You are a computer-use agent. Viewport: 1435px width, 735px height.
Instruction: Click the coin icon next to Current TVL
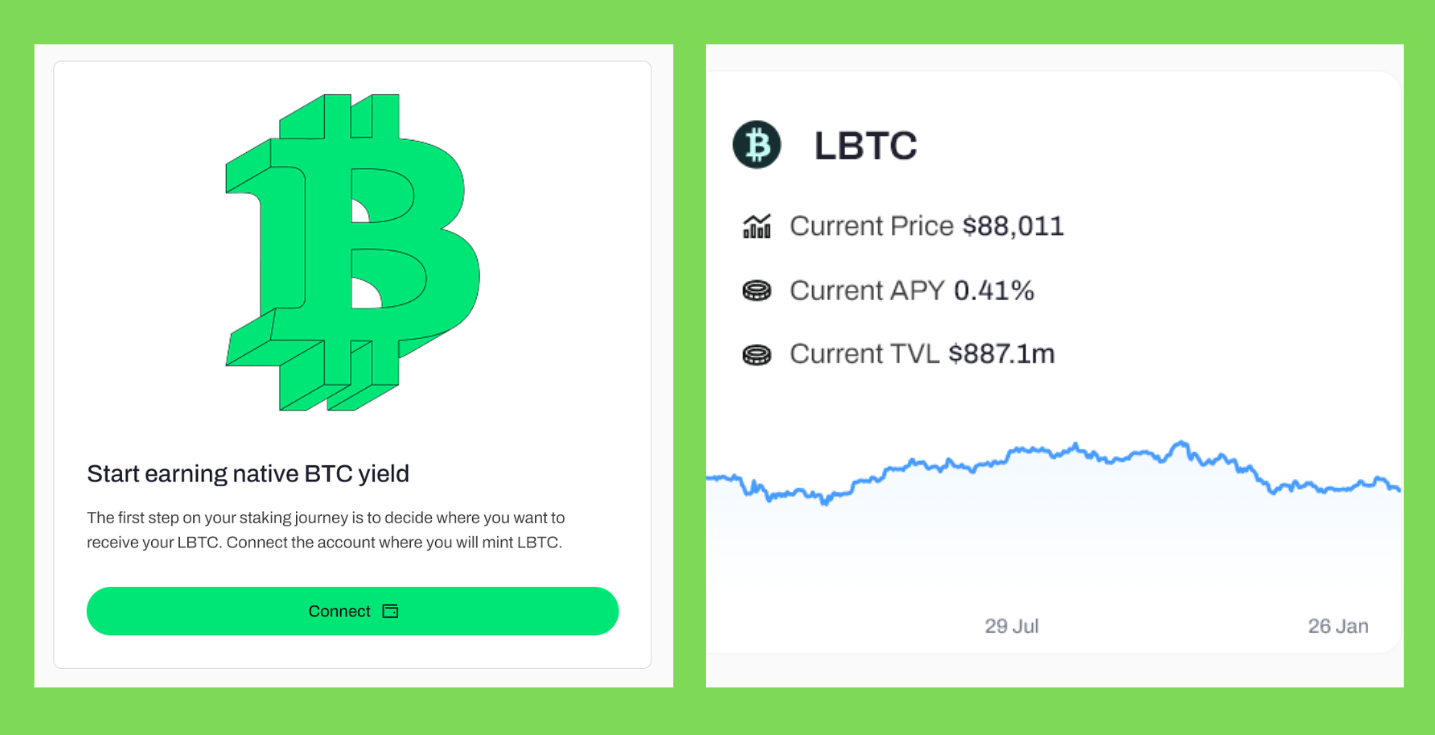(757, 354)
